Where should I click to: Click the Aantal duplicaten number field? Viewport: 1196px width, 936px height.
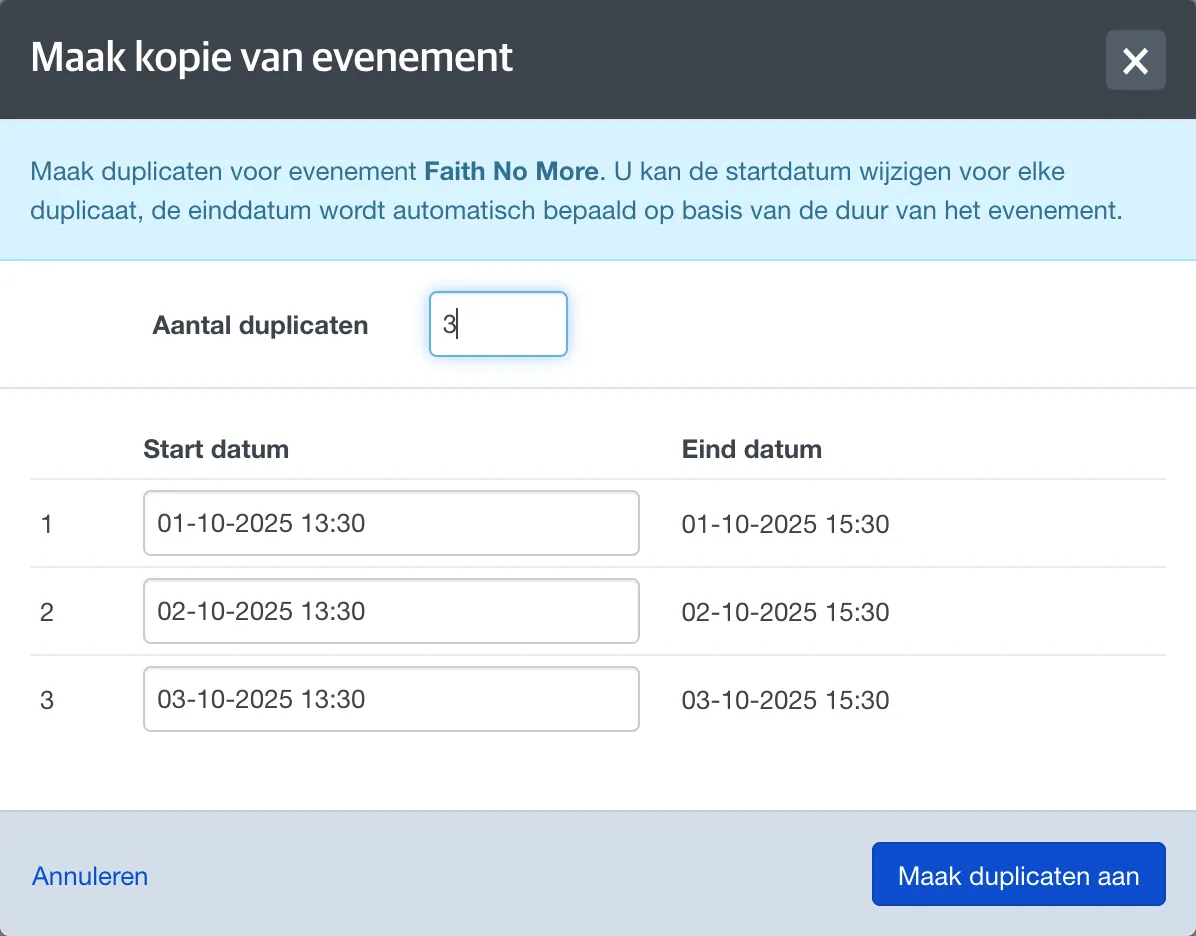coord(498,324)
